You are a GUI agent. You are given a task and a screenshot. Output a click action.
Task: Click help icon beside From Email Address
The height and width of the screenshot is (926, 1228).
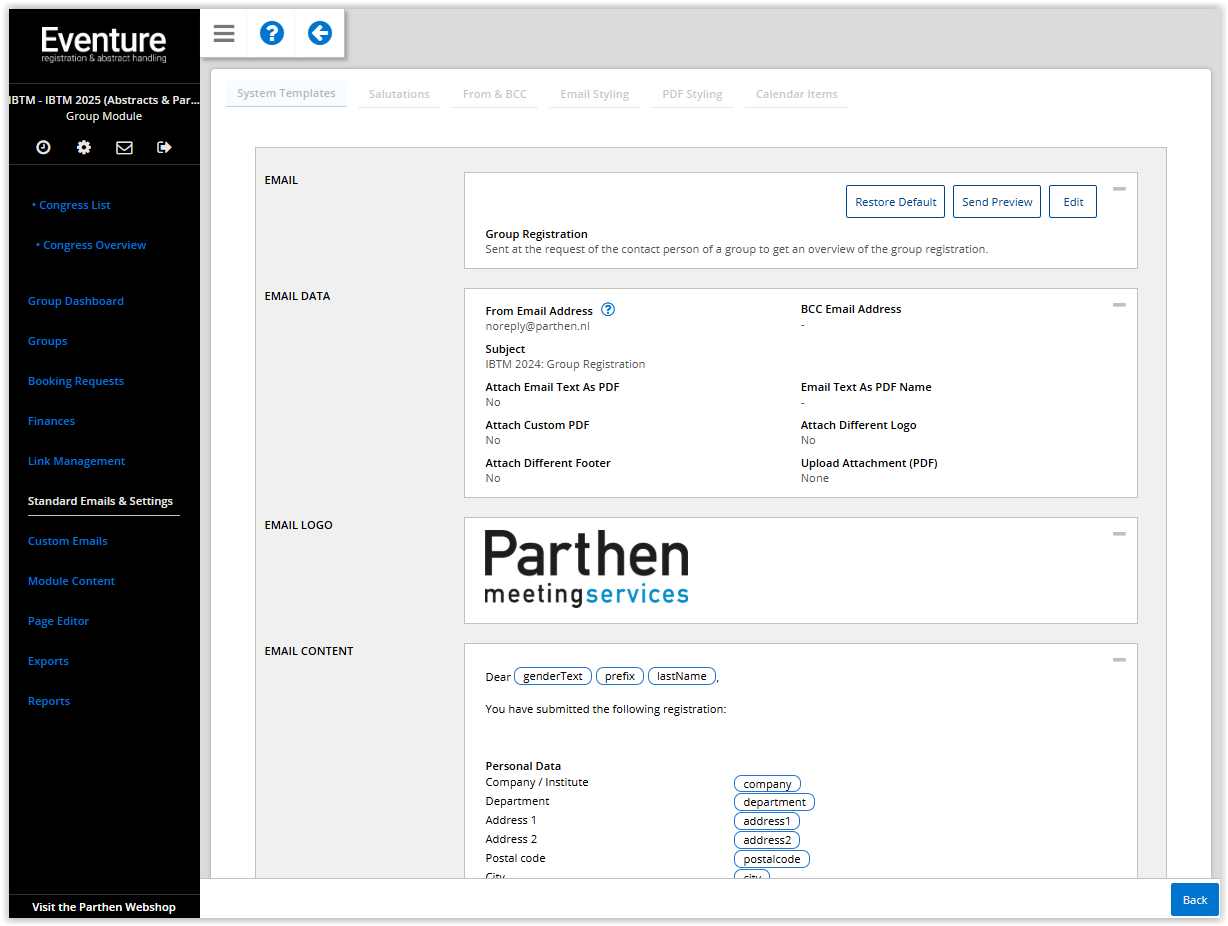[608, 310]
